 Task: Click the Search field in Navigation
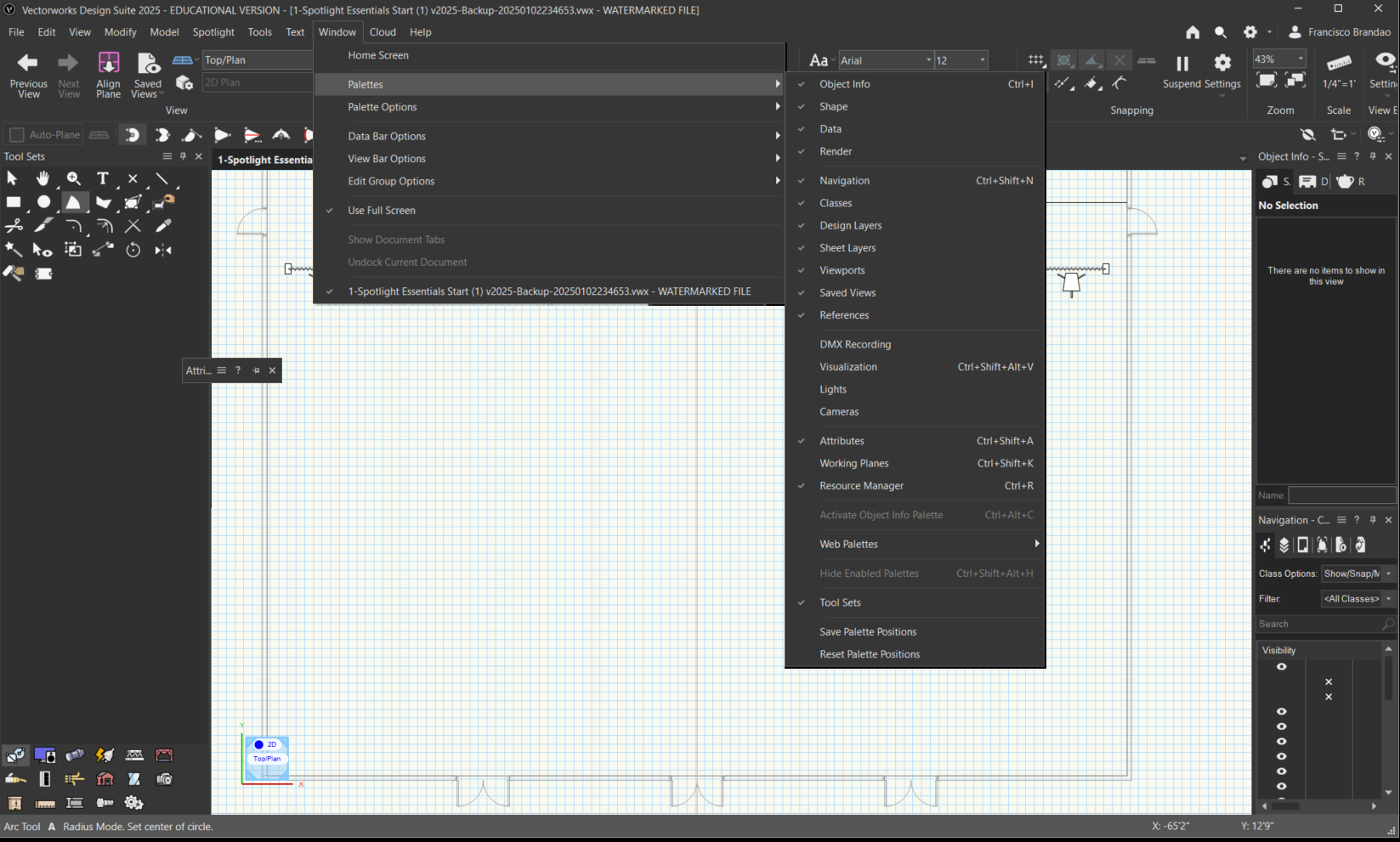point(1318,624)
